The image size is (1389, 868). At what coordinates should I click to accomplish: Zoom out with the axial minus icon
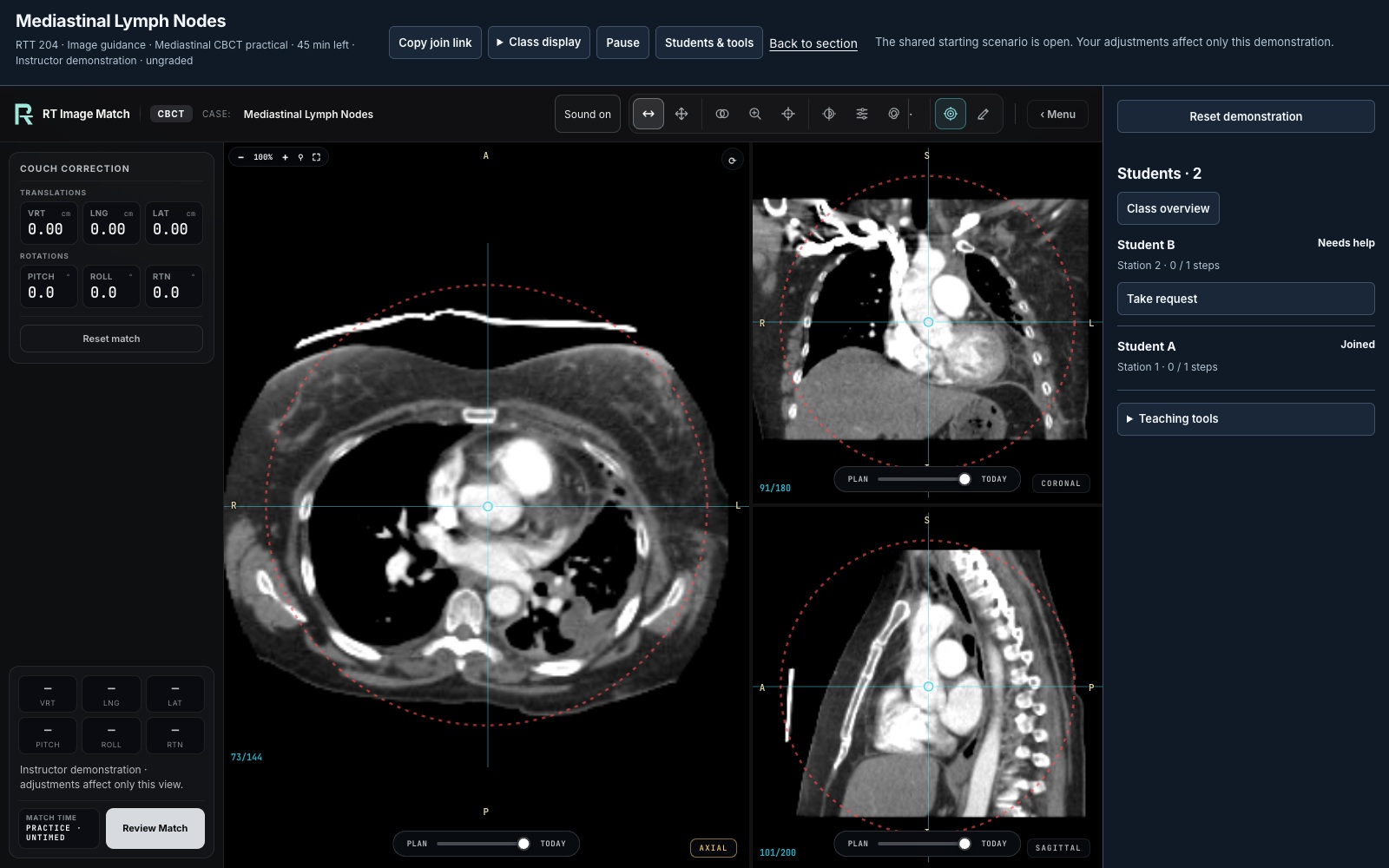point(241,157)
